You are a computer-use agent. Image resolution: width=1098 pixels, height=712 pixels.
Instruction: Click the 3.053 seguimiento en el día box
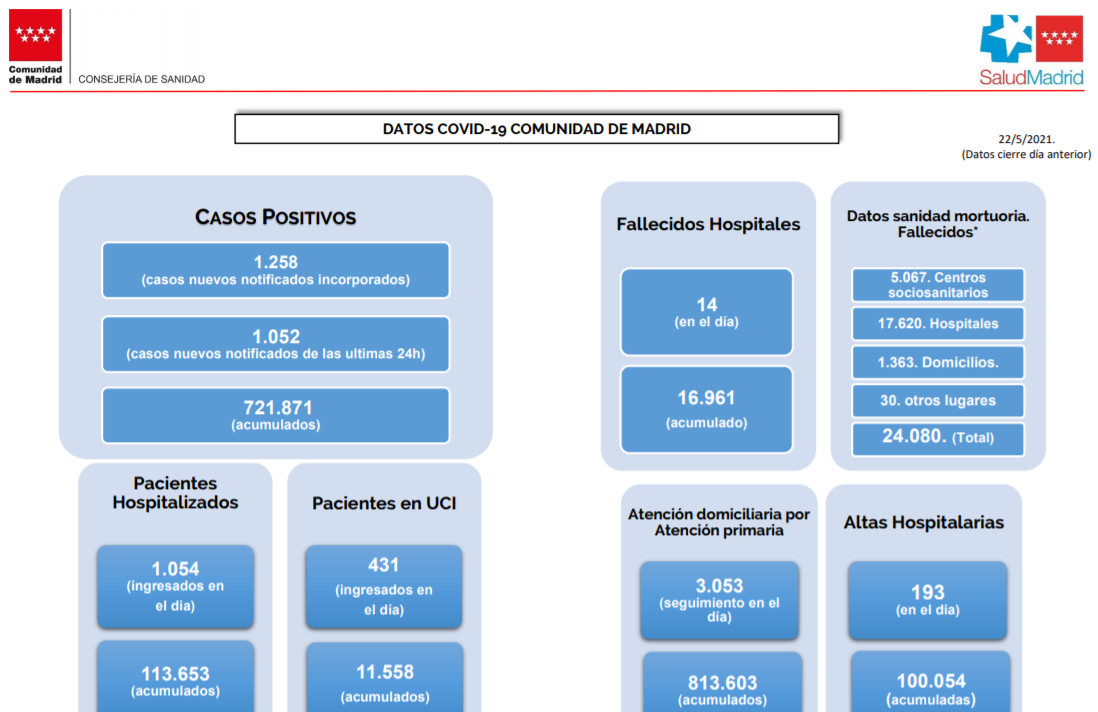(x=719, y=600)
